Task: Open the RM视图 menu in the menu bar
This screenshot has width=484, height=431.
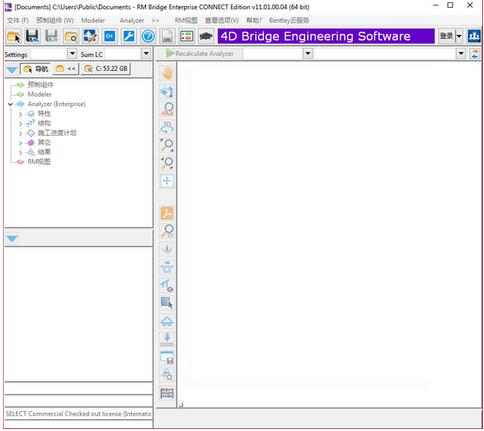Action: [186, 20]
